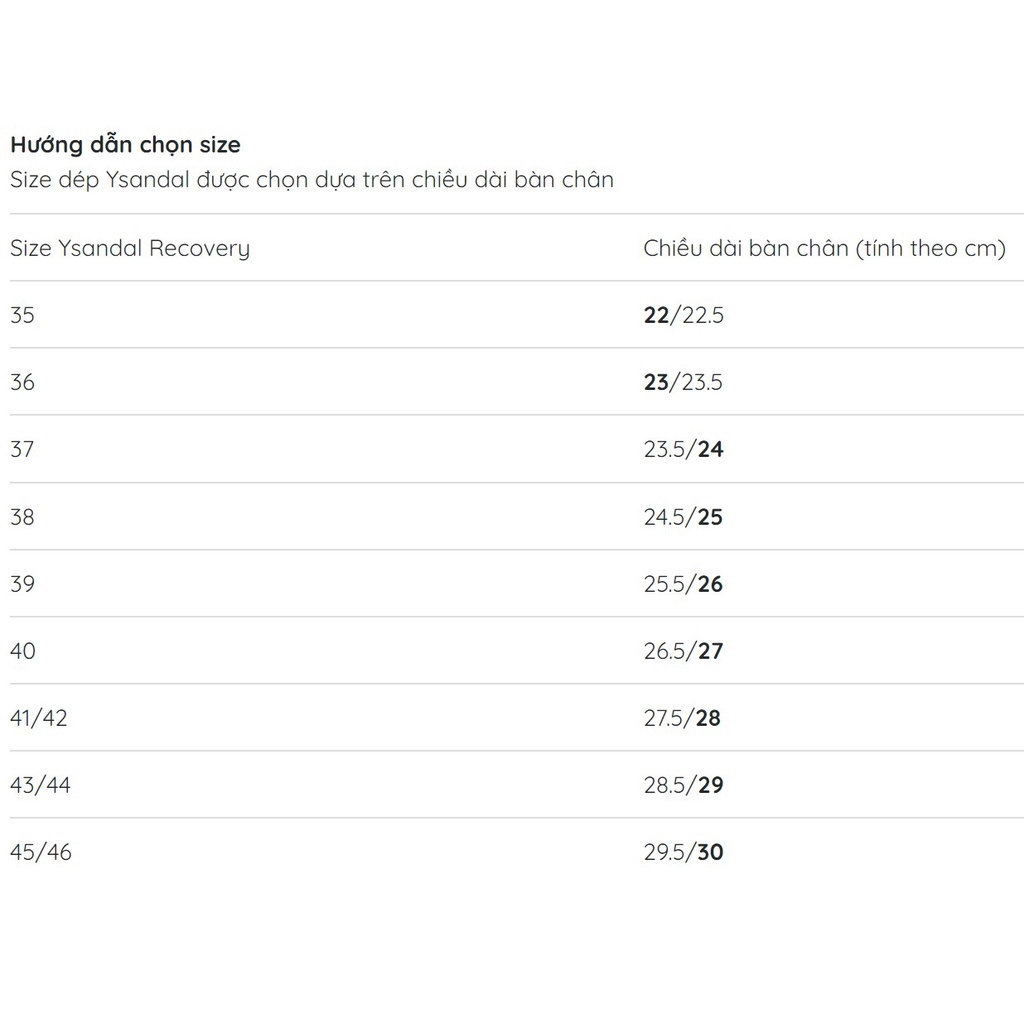Click the 22/22.5 foot length cell
1024x1024 pixels.
point(683,315)
